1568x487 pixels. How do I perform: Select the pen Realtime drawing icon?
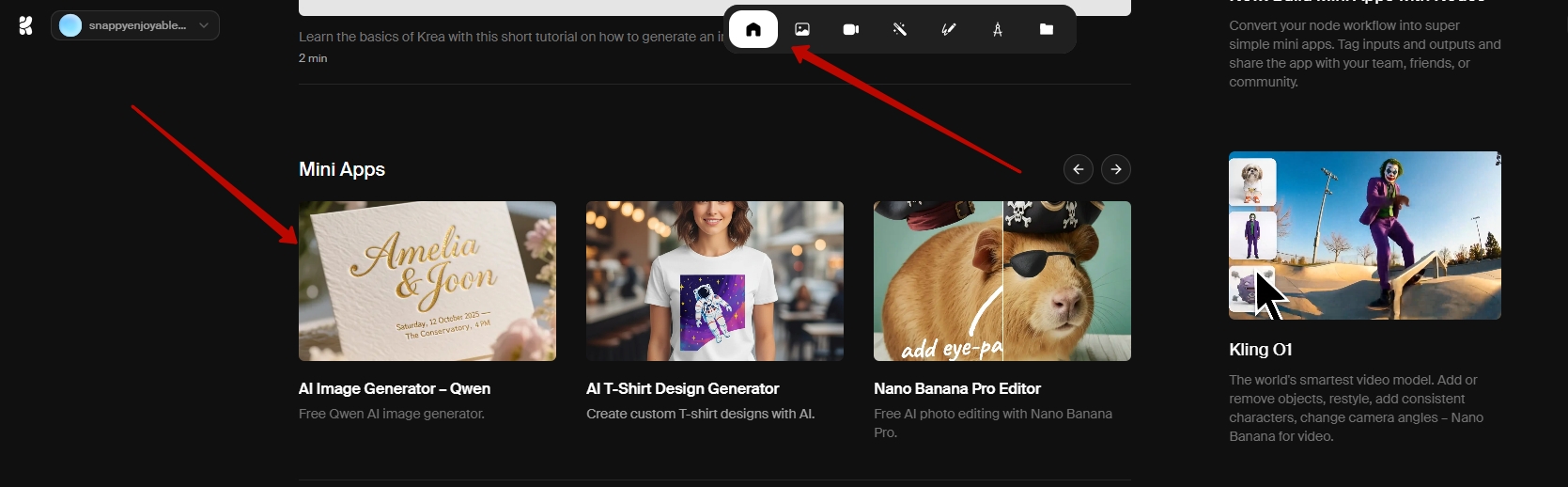point(949,29)
